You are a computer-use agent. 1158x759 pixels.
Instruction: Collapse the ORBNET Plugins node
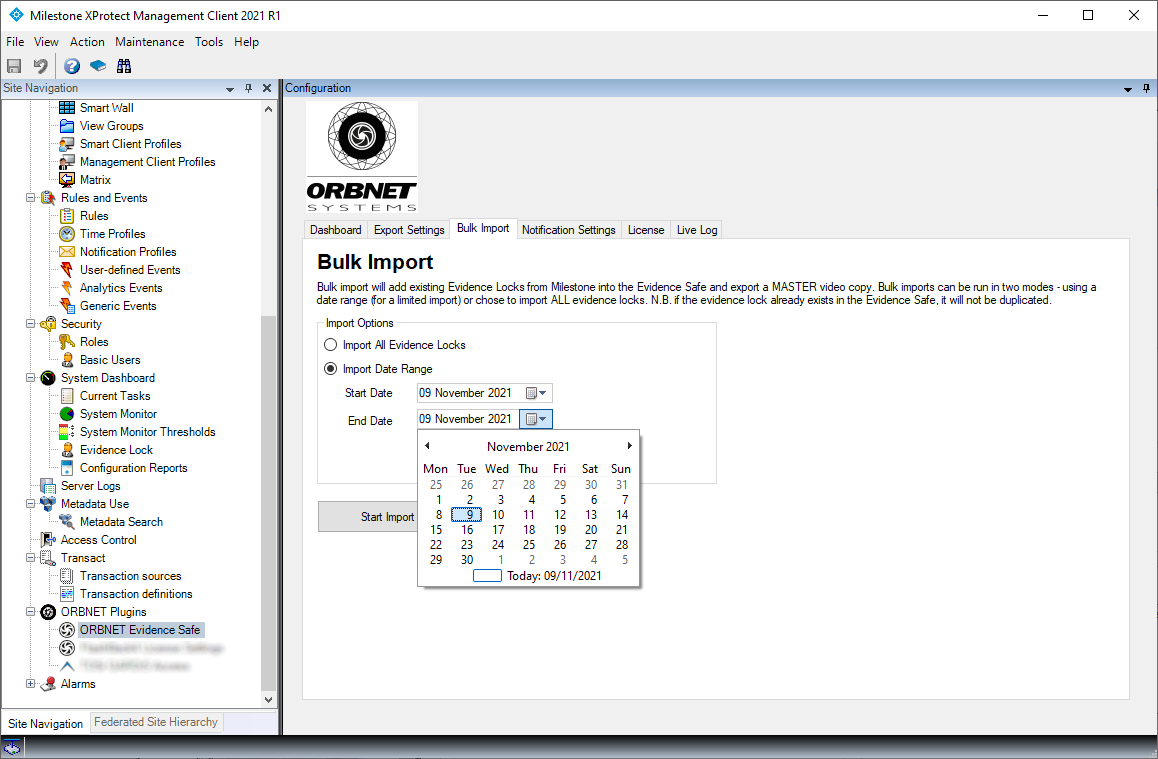(31, 612)
